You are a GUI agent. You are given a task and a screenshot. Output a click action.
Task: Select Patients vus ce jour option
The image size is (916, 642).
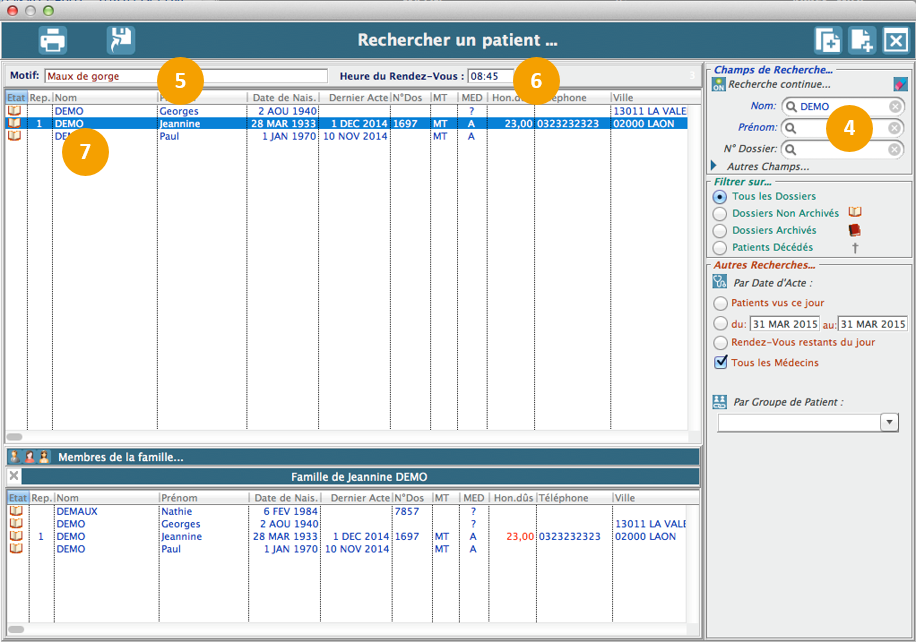point(720,303)
